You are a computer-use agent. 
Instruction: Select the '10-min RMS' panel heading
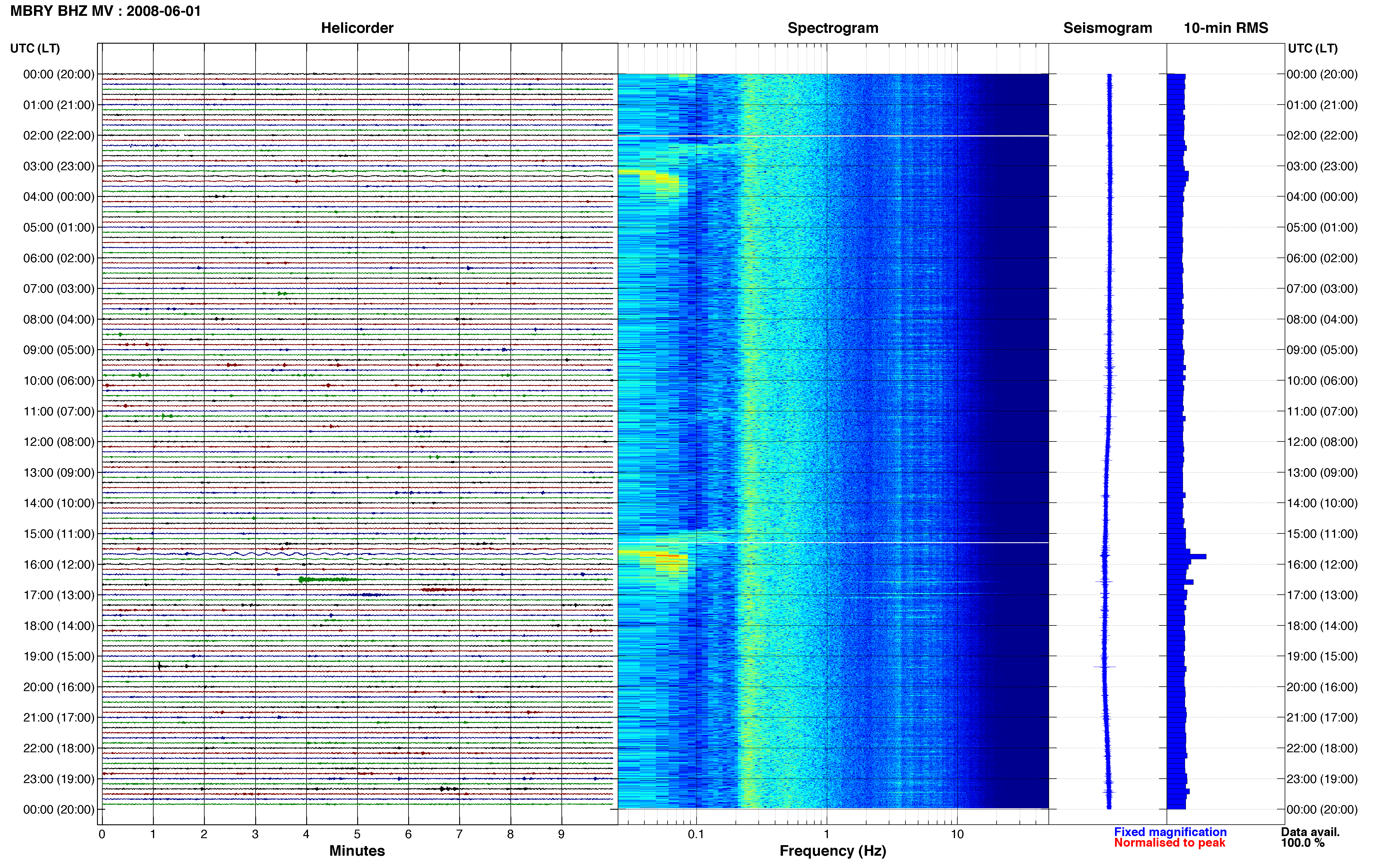[1225, 28]
